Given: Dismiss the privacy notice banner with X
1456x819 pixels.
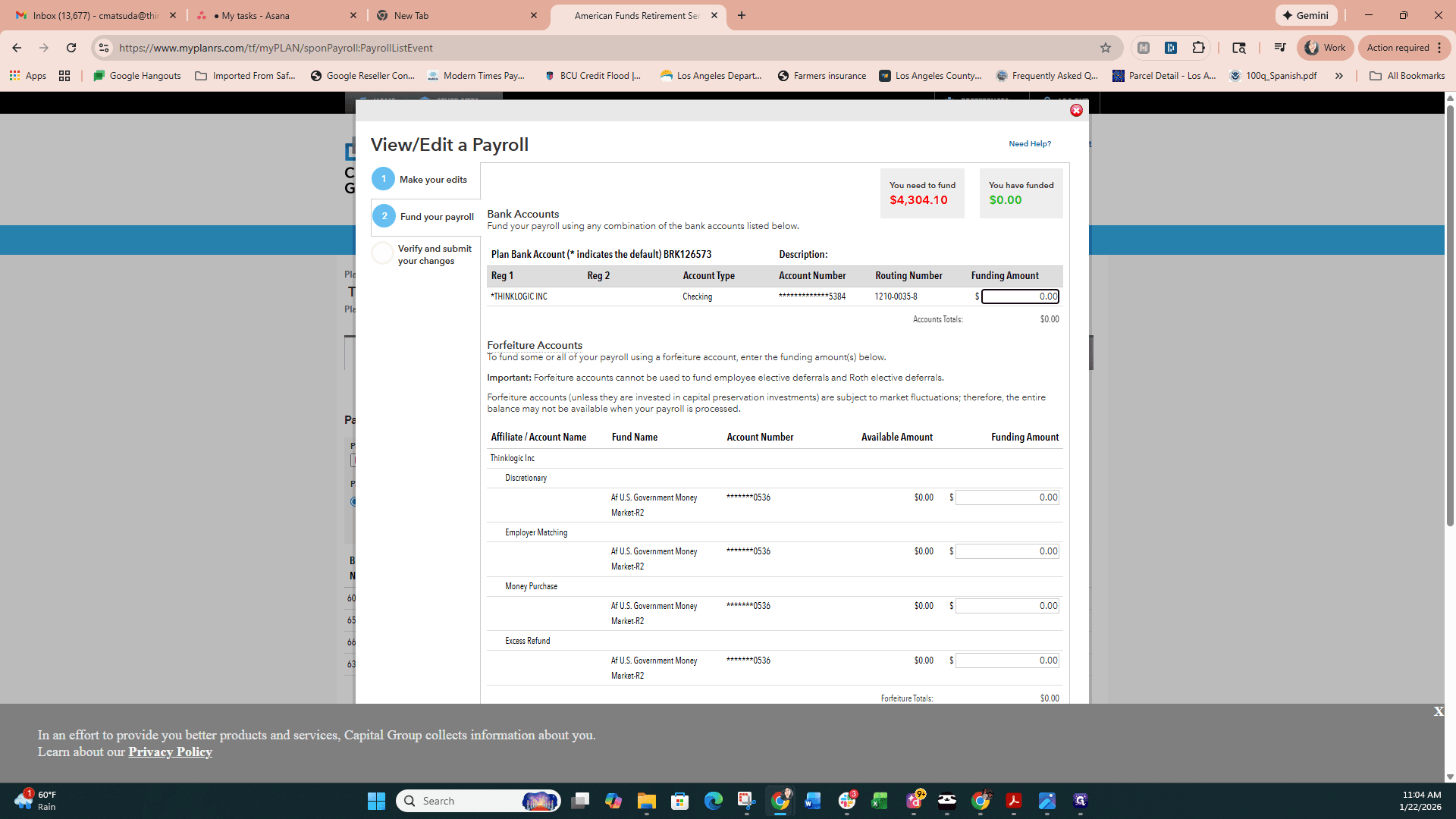Looking at the screenshot, I should click(1439, 711).
